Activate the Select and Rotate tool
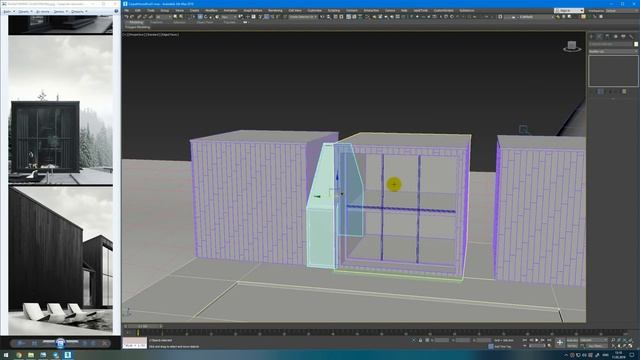 pos(206,17)
